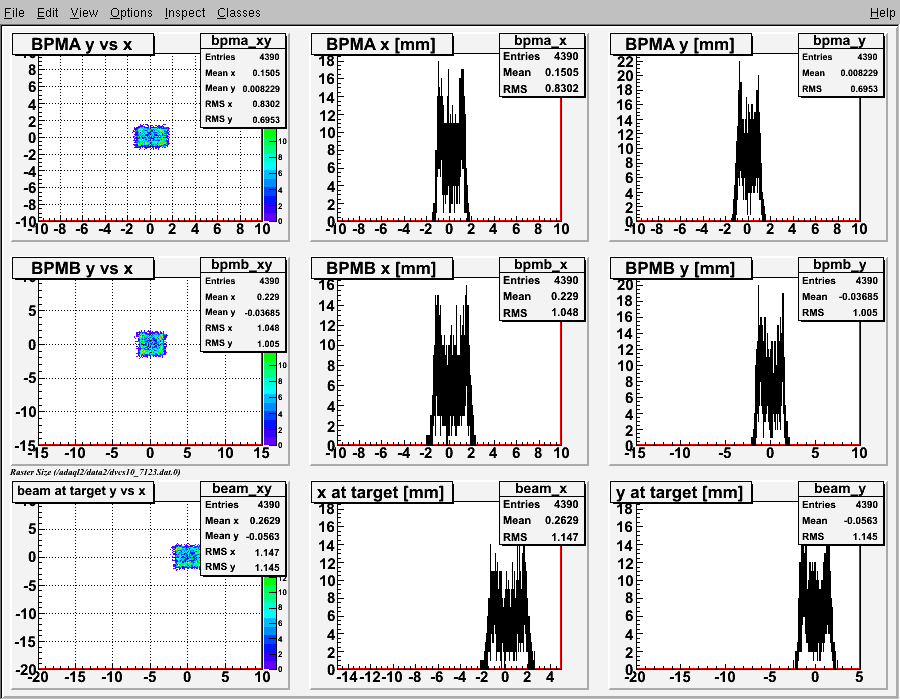900x700 pixels.
Task: Click Mean 0.229 in bpmb_x stats
Action: point(541,296)
